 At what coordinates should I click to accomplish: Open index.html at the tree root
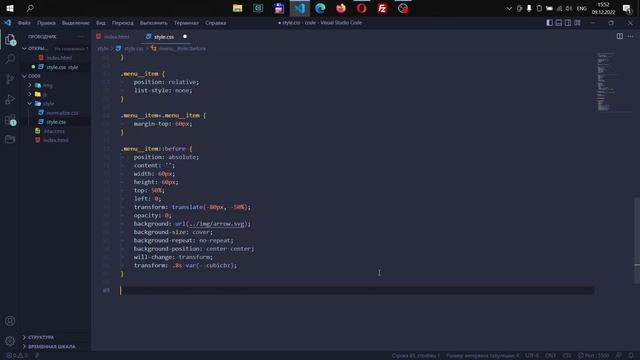pos(56,140)
